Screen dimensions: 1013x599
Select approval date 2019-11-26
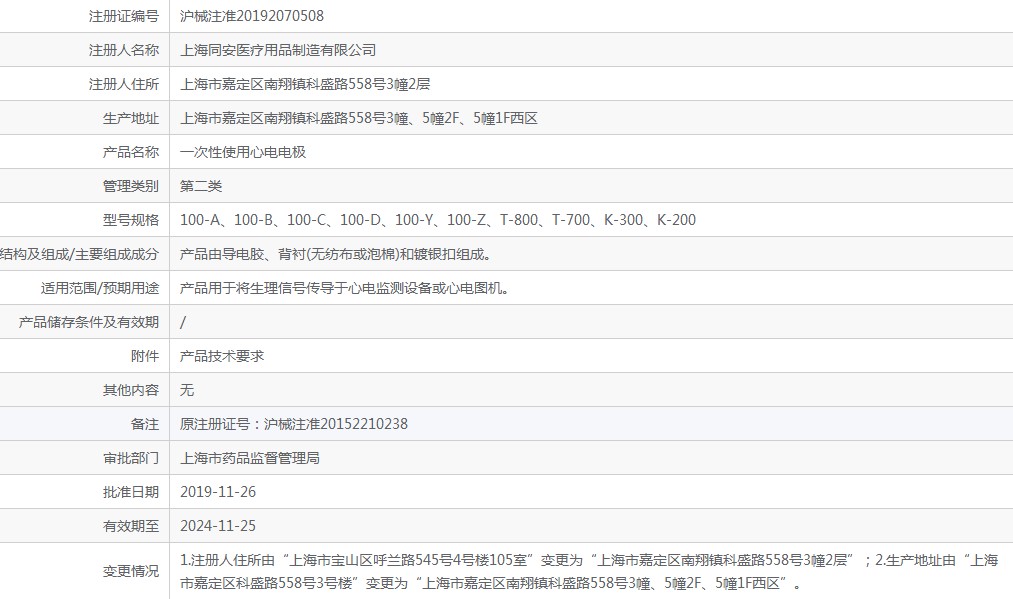(218, 492)
